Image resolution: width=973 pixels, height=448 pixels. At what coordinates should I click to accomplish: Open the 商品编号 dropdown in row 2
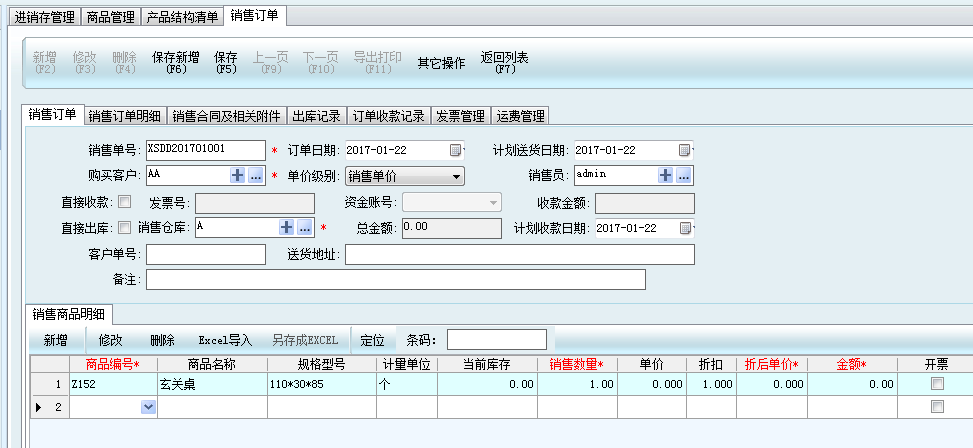tap(148, 407)
